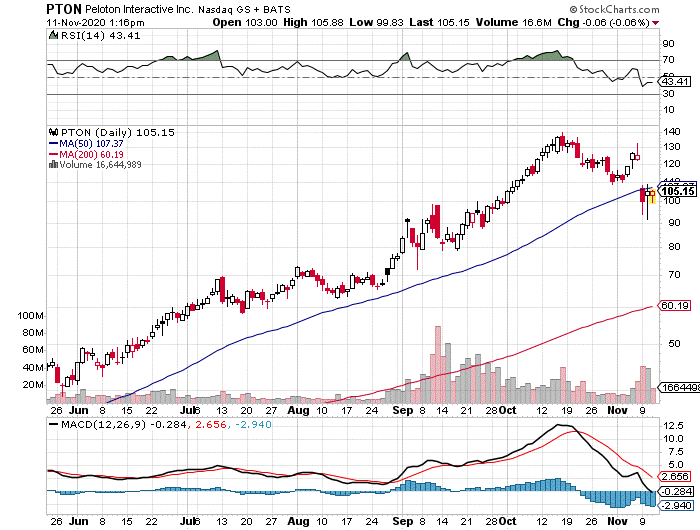Select the MA(50) 107.37 legend entry
This screenshot has width=700, height=530.
(x=87, y=143)
